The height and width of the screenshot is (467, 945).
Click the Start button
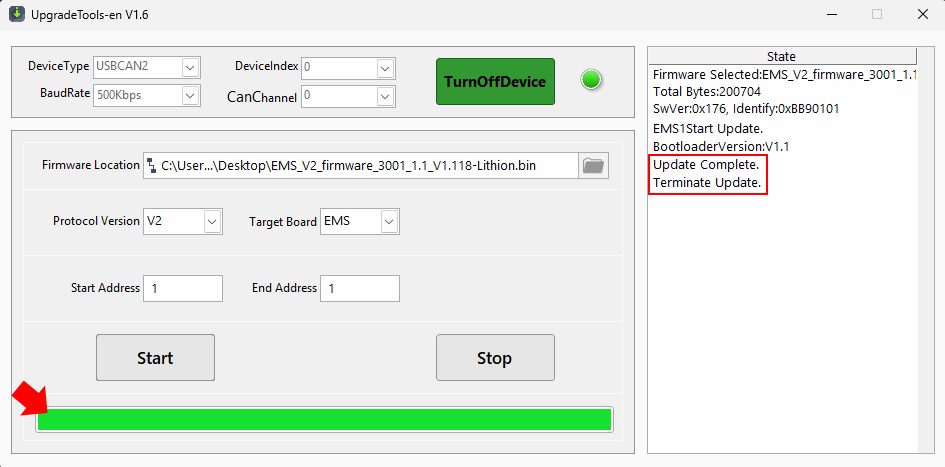[x=155, y=358]
